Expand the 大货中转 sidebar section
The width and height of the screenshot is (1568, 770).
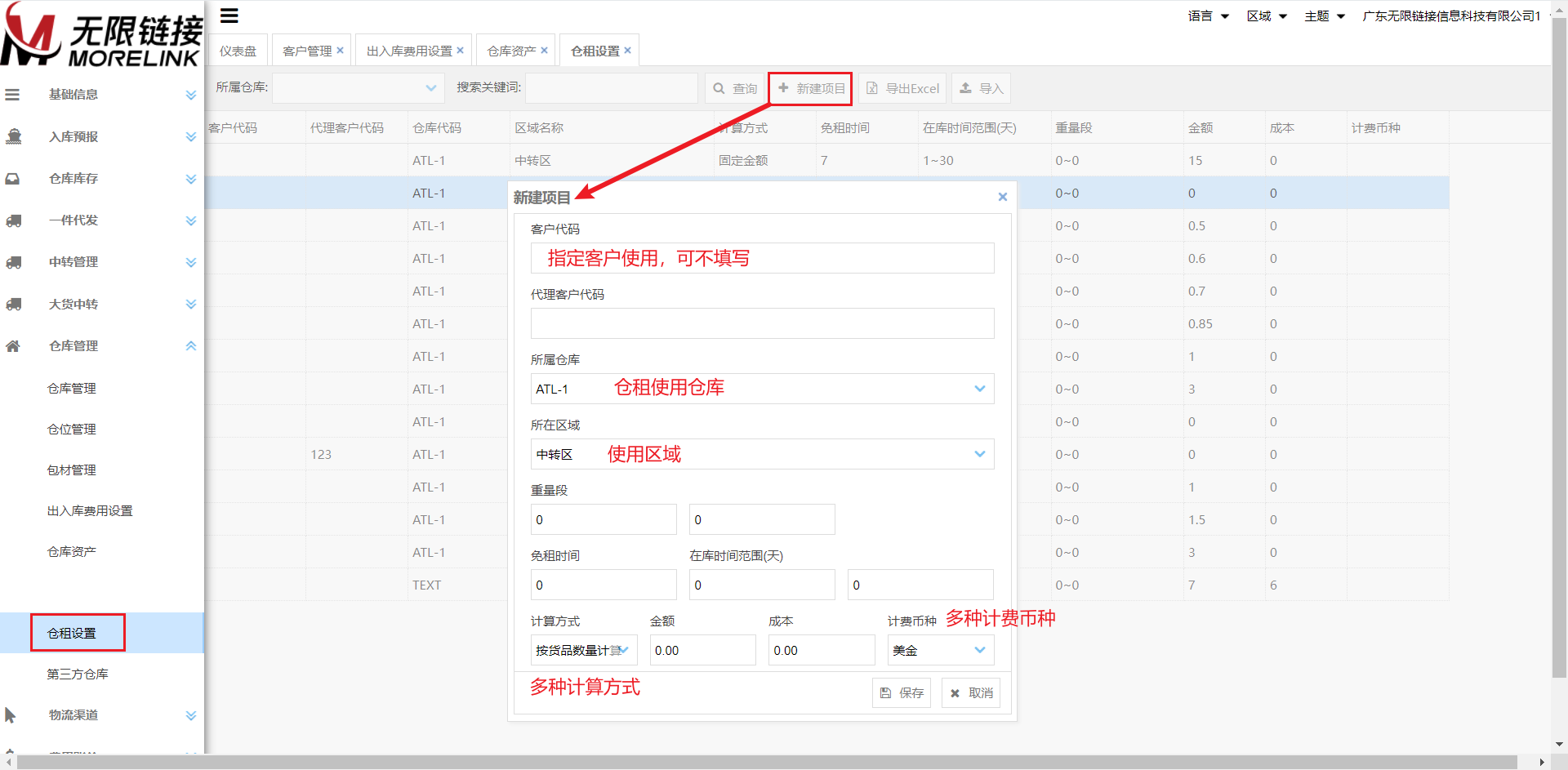click(x=191, y=304)
